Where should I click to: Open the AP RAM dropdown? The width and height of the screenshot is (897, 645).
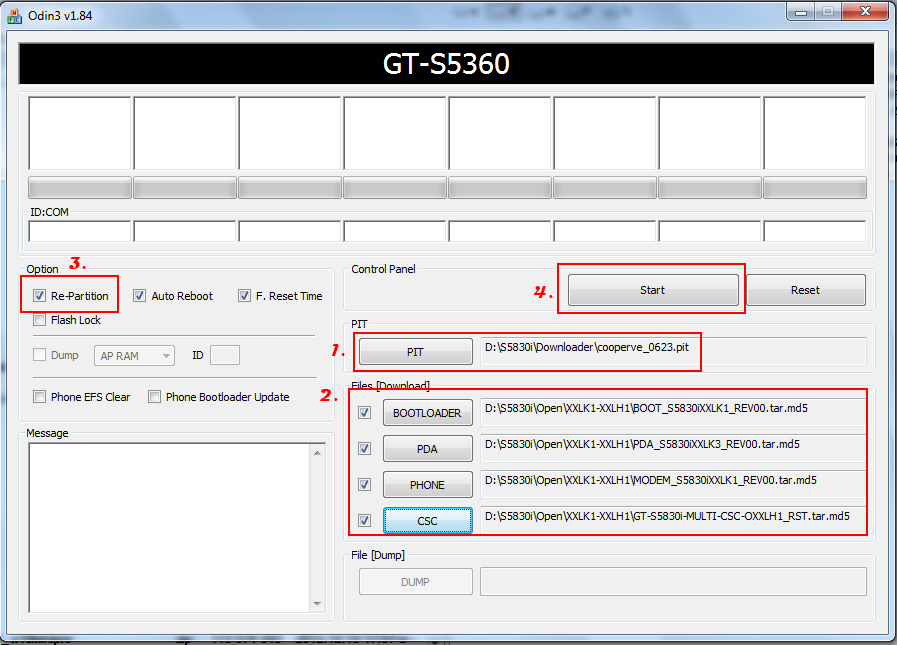coord(134,355)
